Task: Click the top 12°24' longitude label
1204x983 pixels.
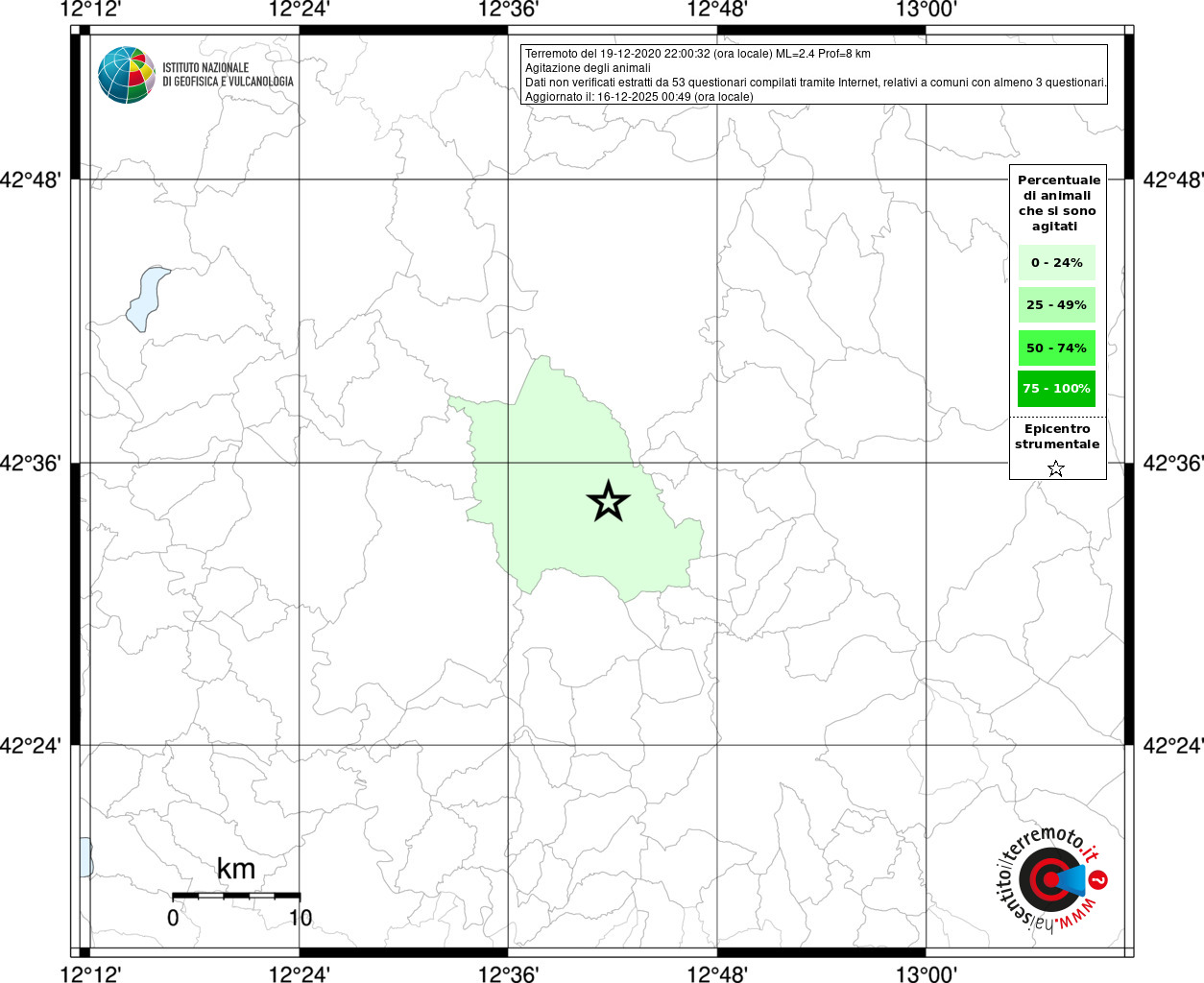Action: click(x=299, y=10)
